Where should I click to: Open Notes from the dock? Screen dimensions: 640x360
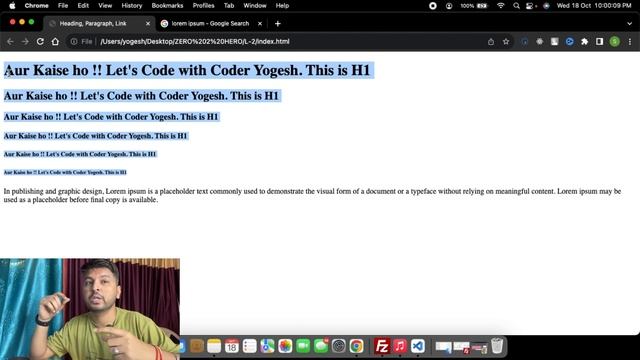pyautogui.click(x=214, y=346)
